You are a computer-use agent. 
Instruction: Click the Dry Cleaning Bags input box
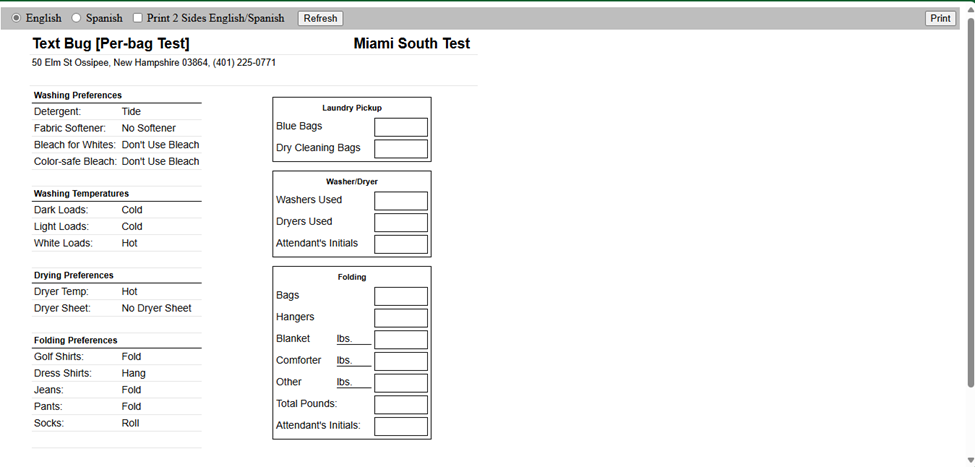tap(400, 149)
